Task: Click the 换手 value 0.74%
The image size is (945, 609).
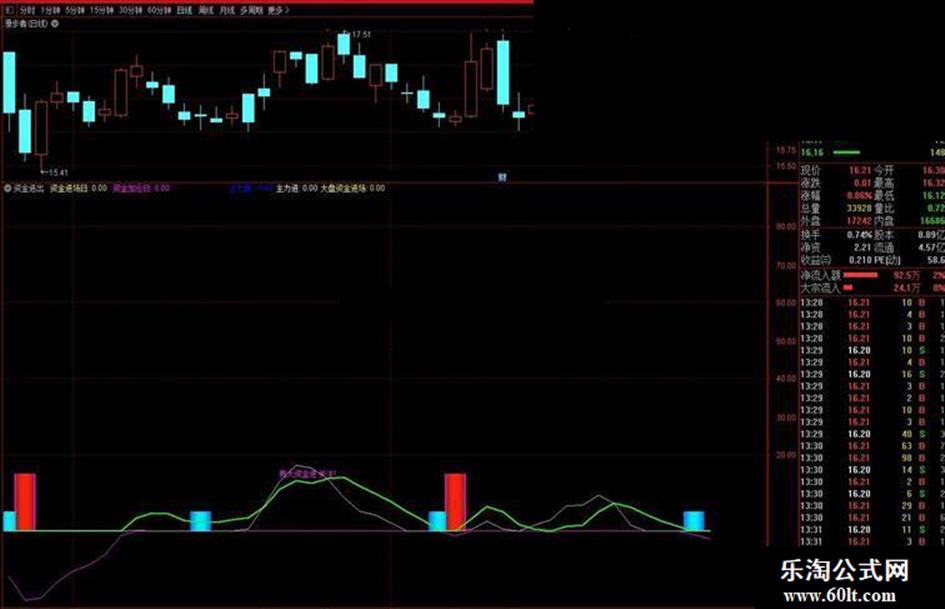Action: pyautogui.click(x=859, y=235)
